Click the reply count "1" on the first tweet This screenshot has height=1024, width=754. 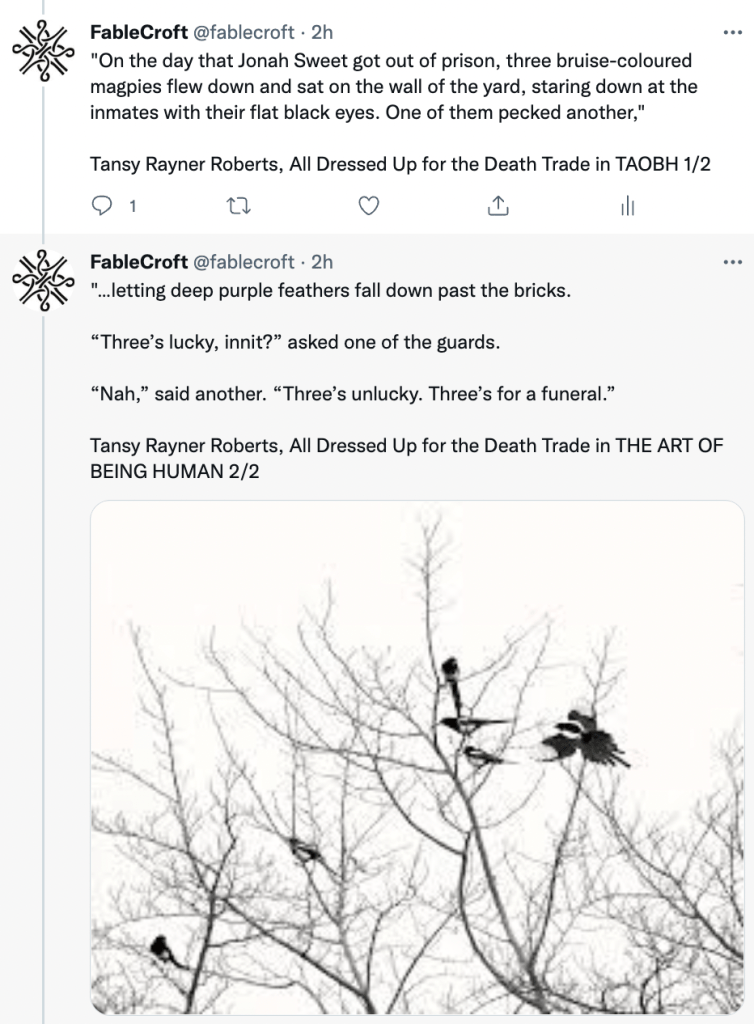[x=131, y=207]
